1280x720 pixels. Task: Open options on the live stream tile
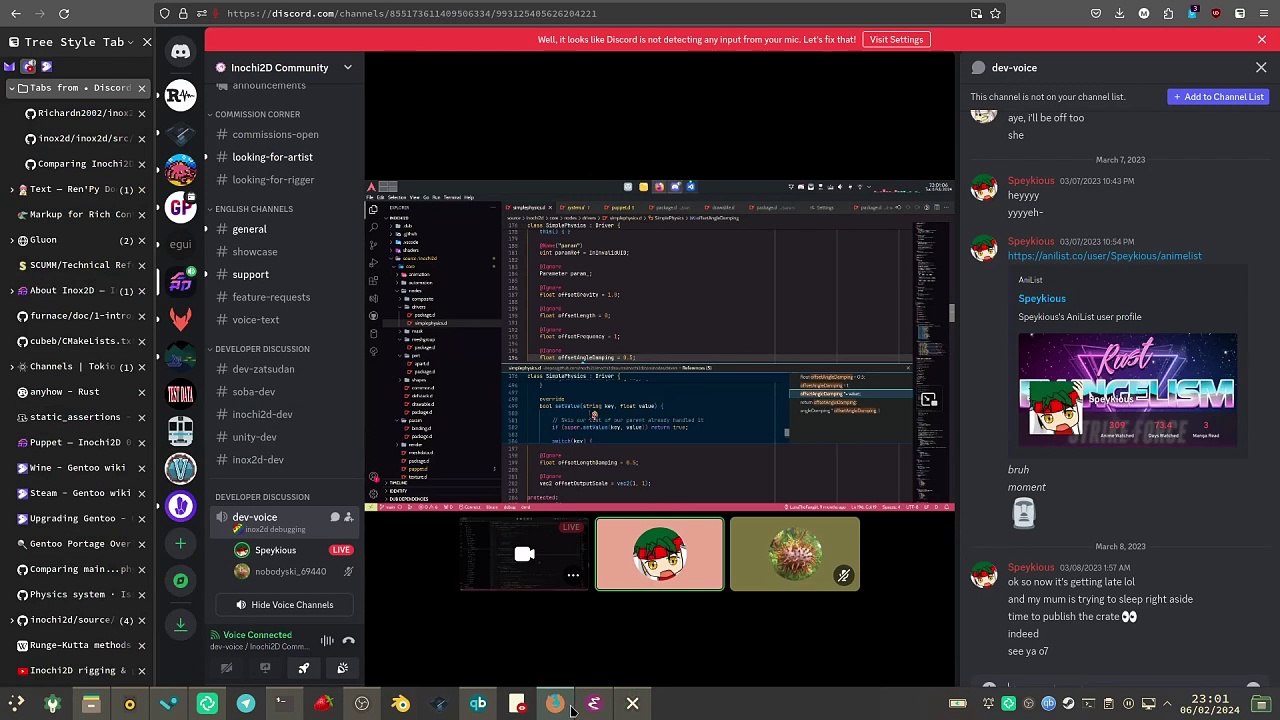coord(573,575)
